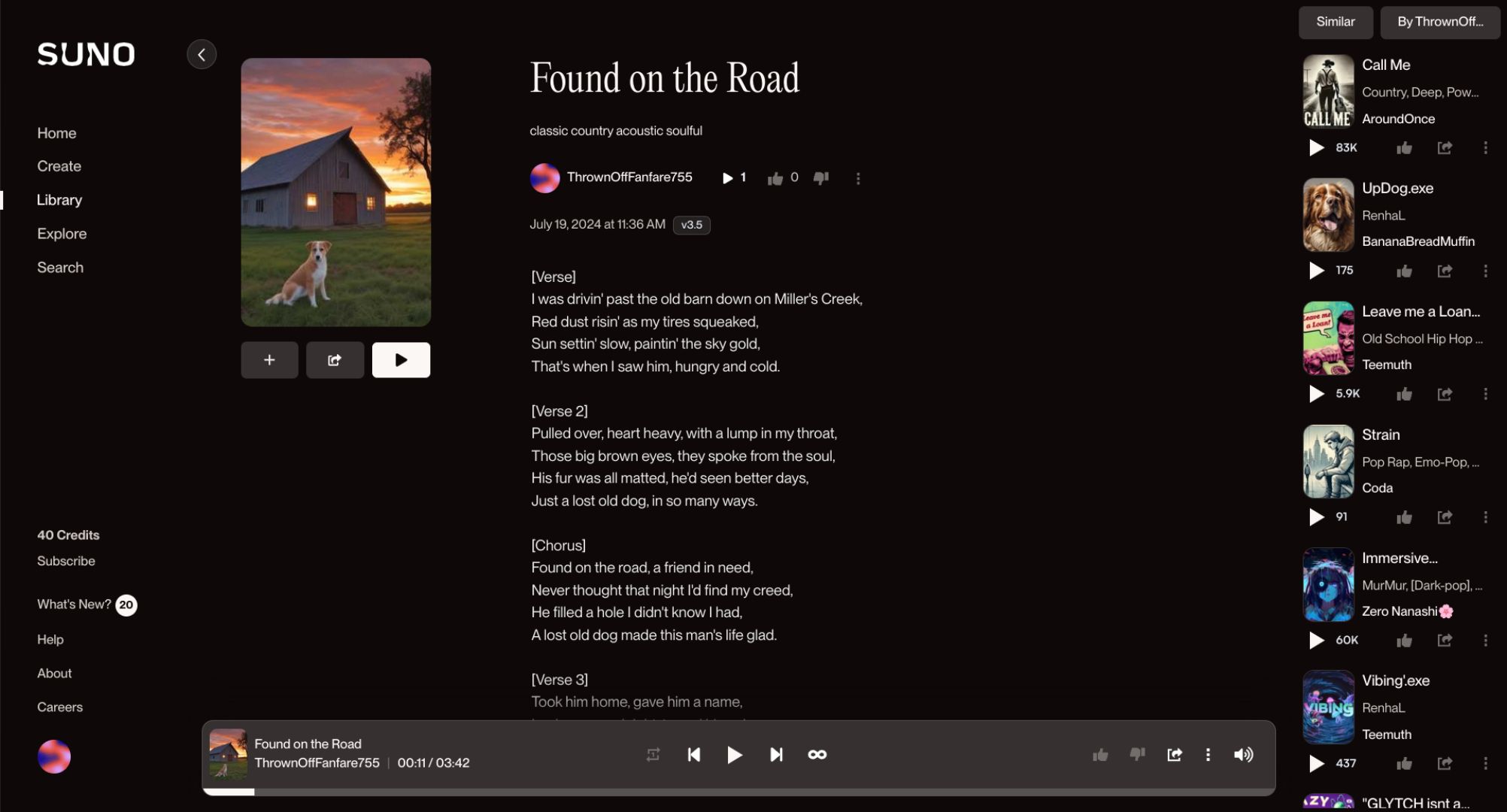Play the Vibing'.exe track

[x=1316, y=764]
